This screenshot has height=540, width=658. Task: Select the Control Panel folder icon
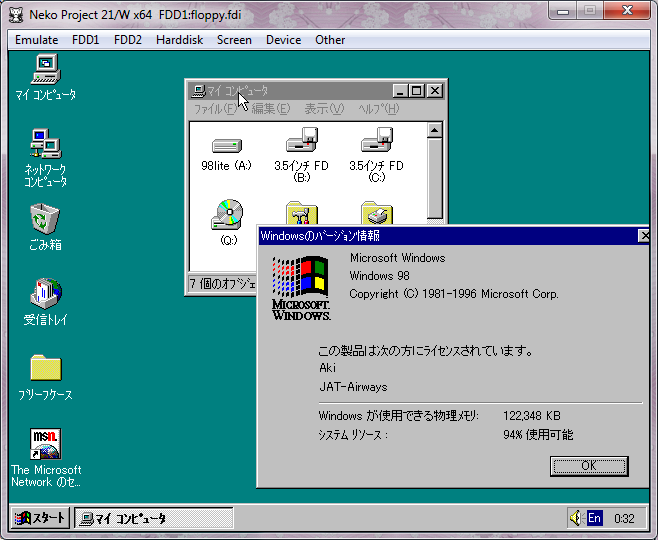click(302, 213)
